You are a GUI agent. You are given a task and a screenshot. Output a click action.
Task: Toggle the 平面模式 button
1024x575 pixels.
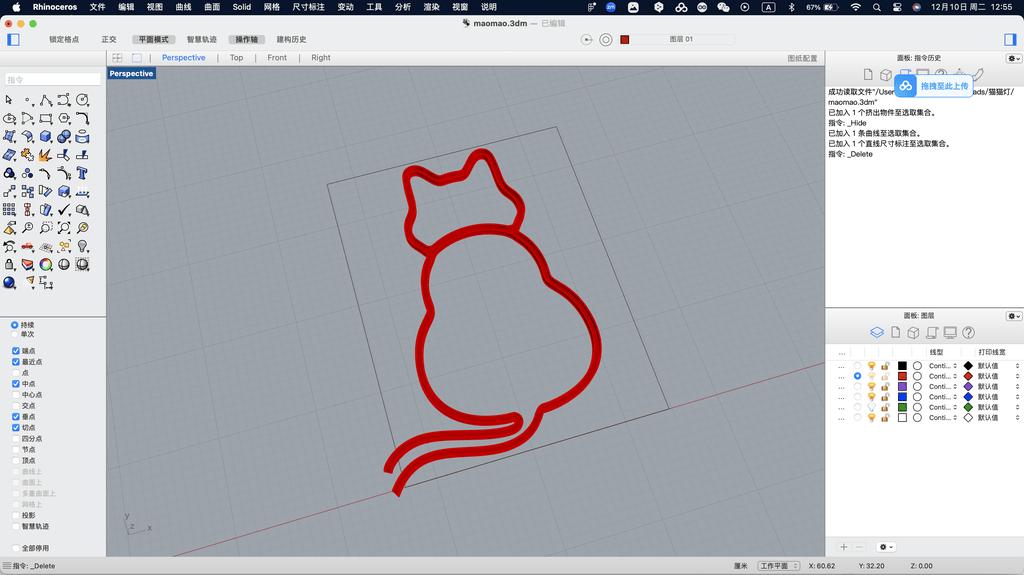point(153,39)
